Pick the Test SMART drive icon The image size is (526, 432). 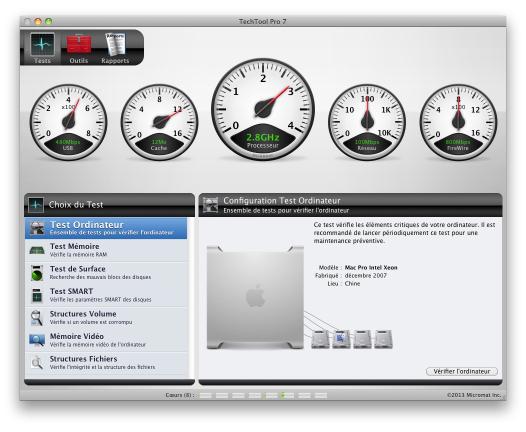click(x=37, y=295)
